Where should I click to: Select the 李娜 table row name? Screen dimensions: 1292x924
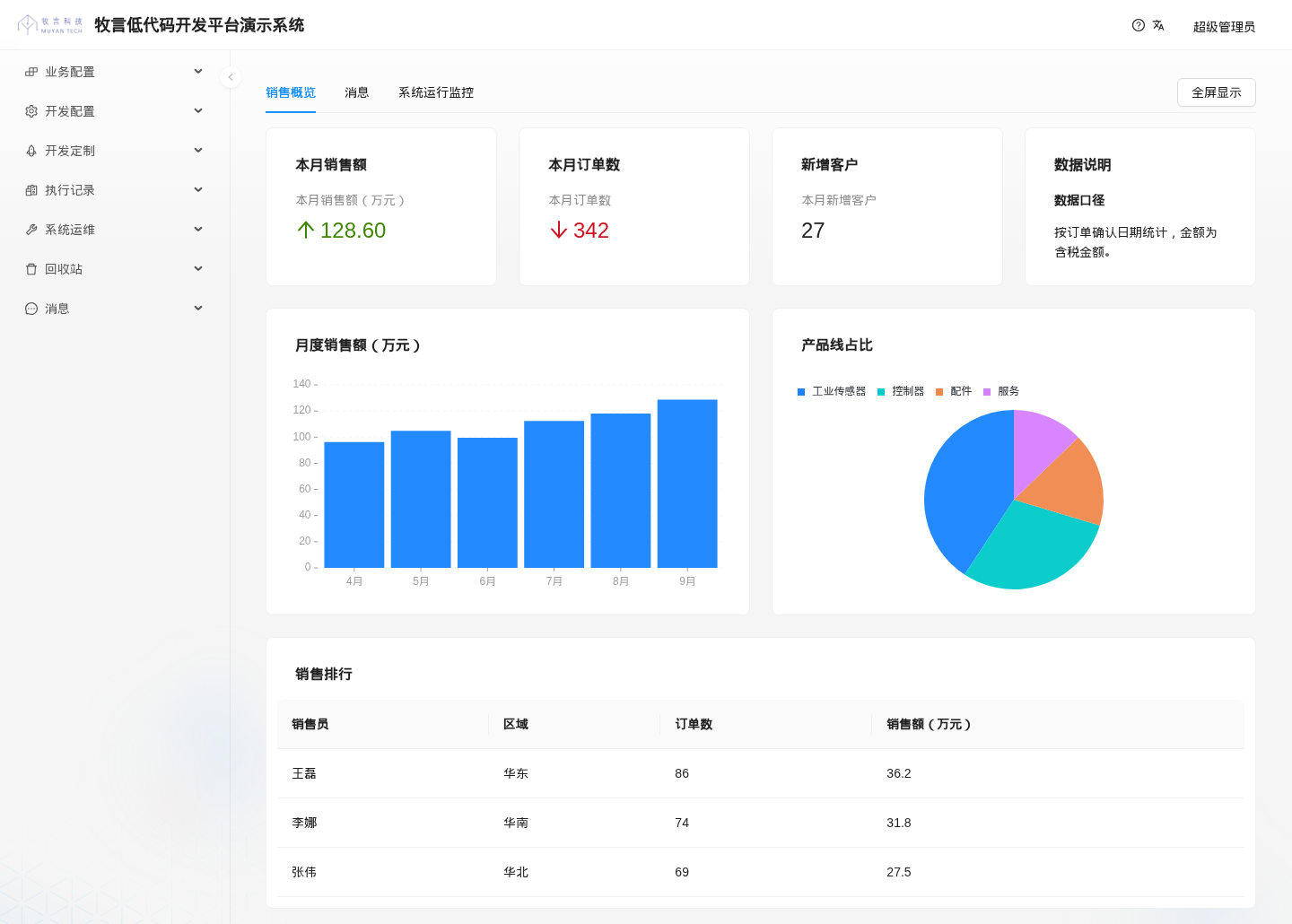click(x=304, y=823)
